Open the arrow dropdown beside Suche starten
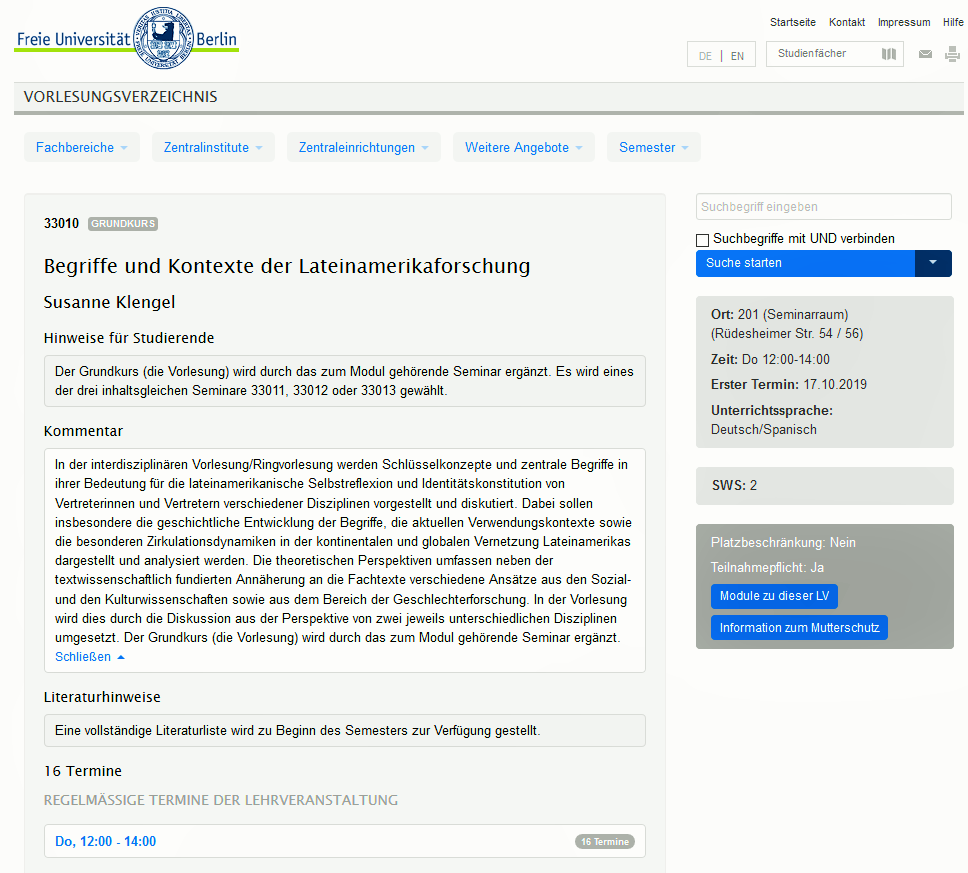Viewport: 968px width, 873px height. 933,263
